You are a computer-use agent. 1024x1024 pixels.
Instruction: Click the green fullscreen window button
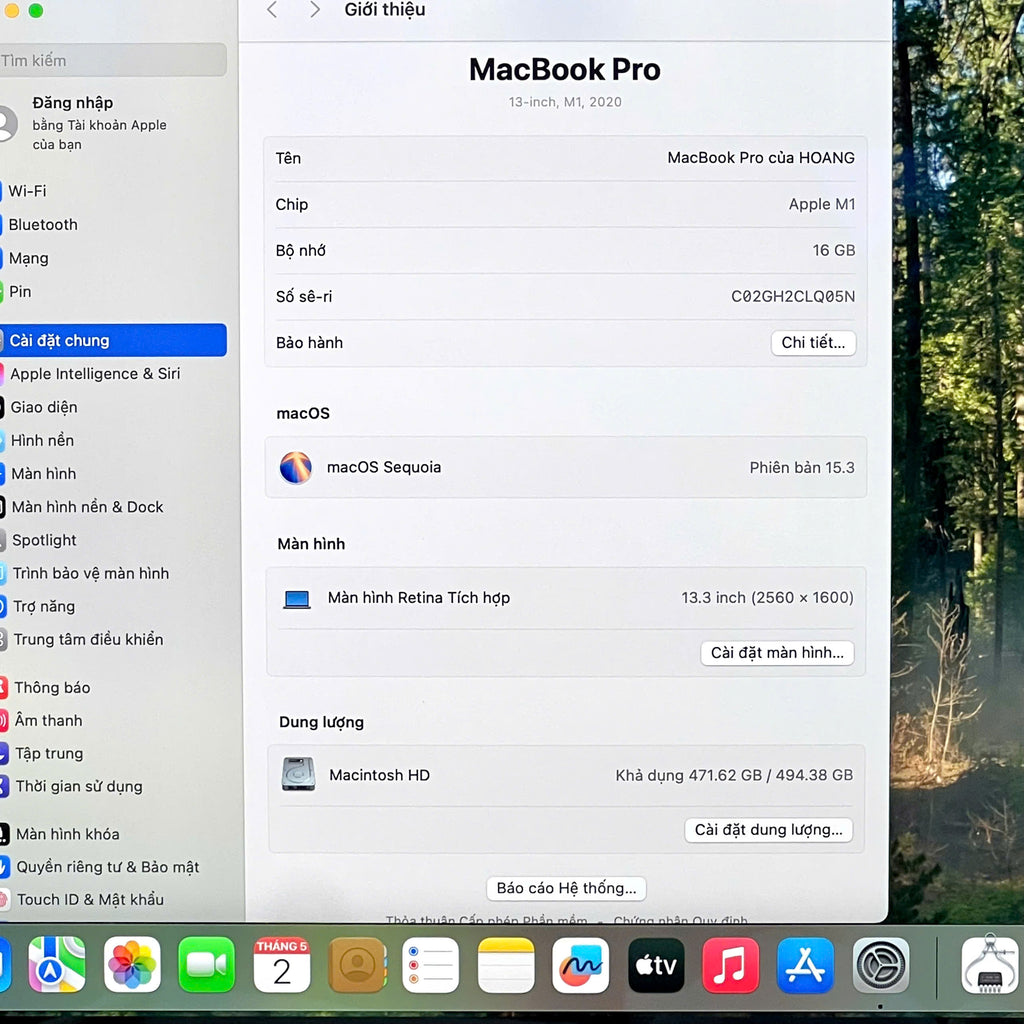click(x=36, y=10)
